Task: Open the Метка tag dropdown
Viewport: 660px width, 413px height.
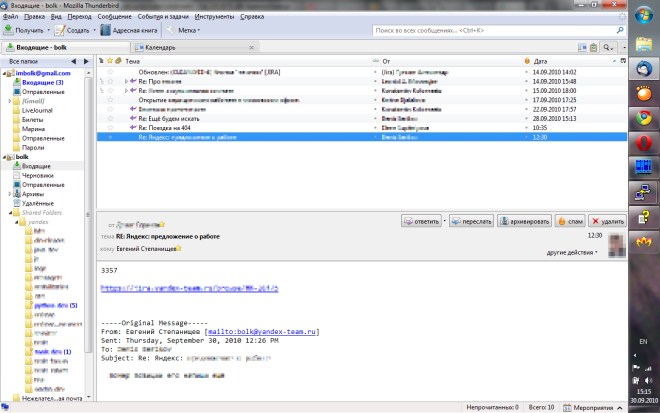Action: click(184, 30)
